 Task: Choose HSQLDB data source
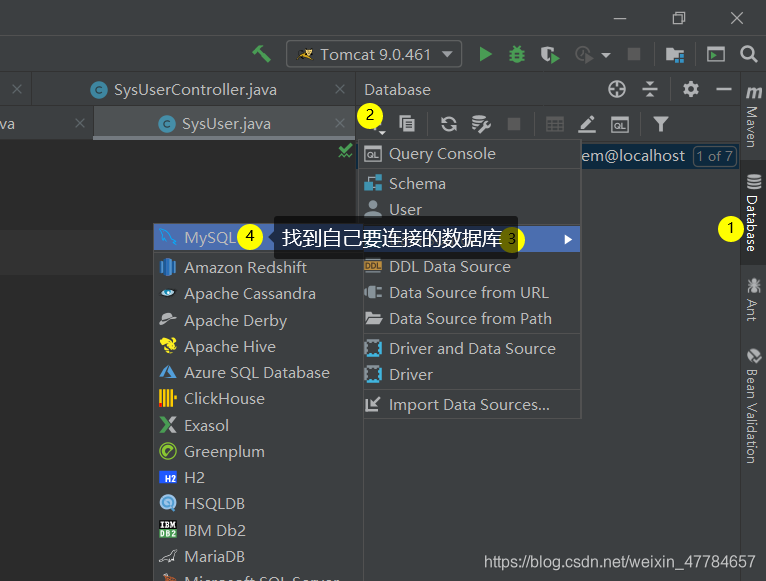(x=258, y=504)
